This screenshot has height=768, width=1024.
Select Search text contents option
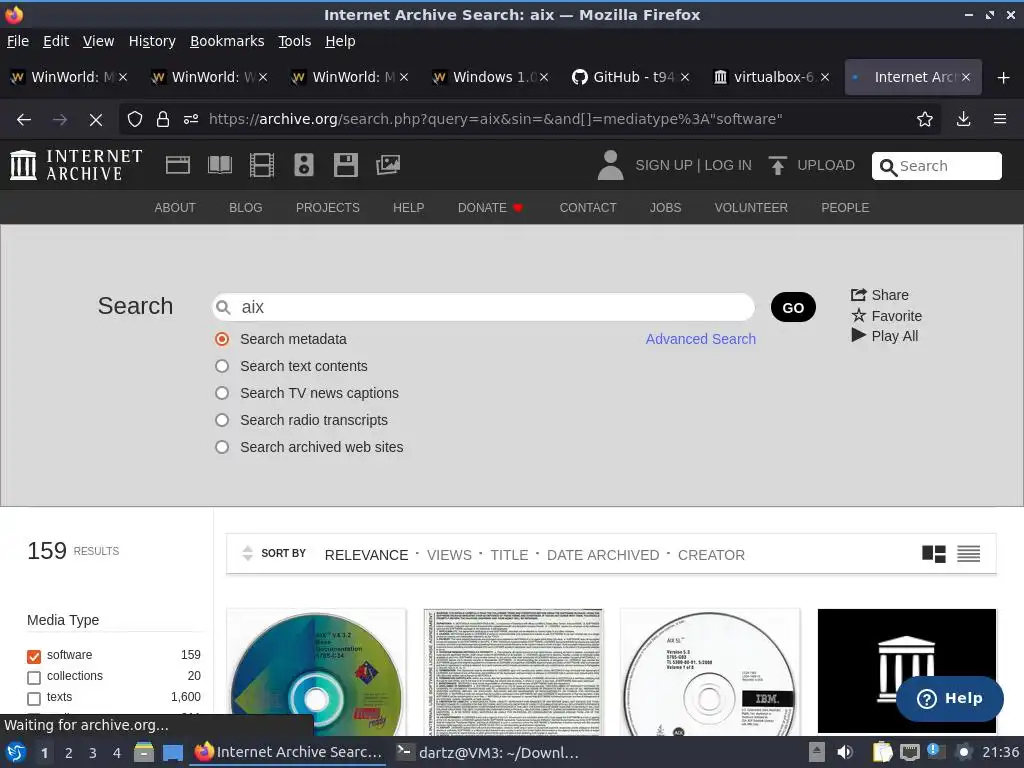pos(222,366)
